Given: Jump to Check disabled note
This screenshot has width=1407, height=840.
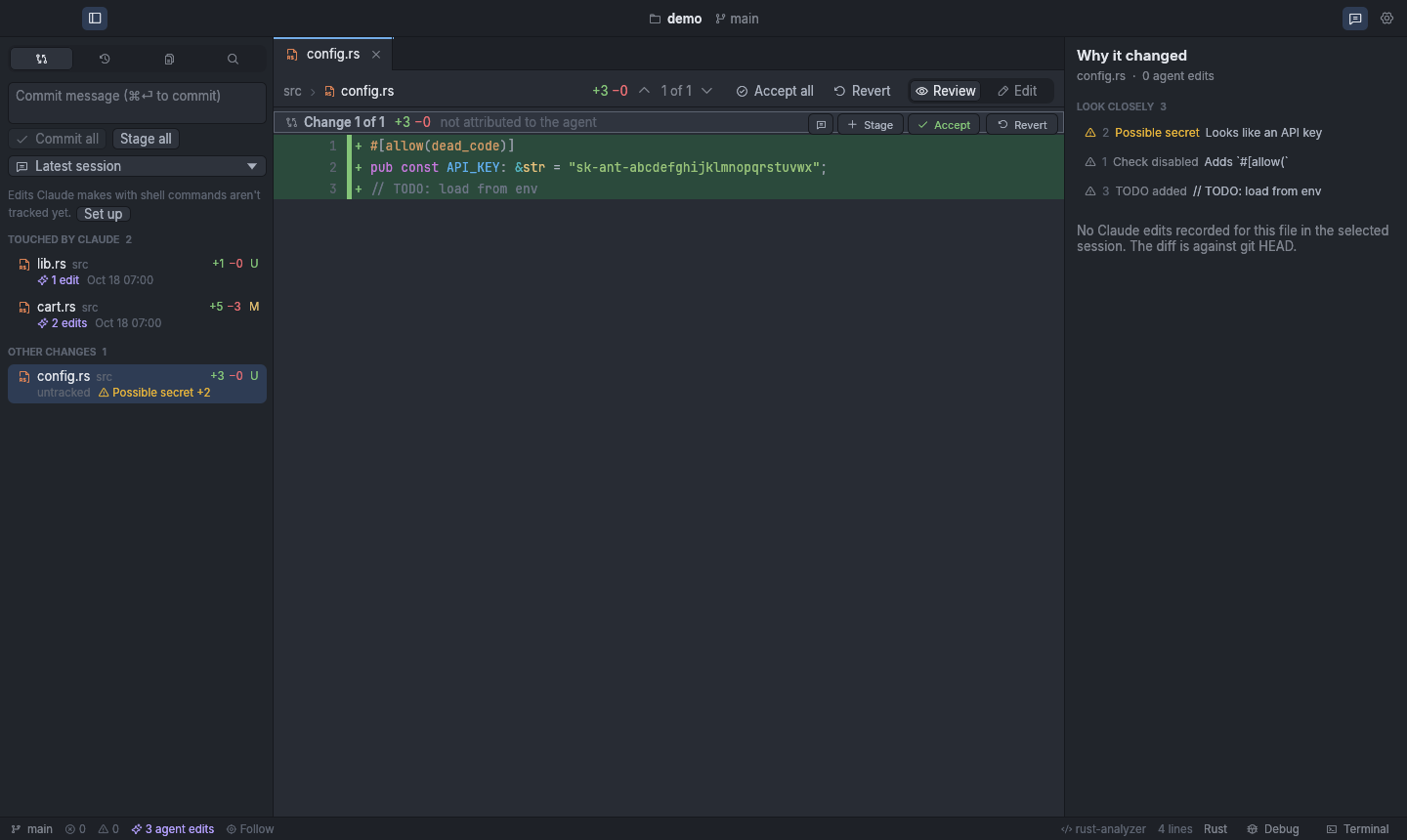Looking at the screenshot, I should point(1235,162).
